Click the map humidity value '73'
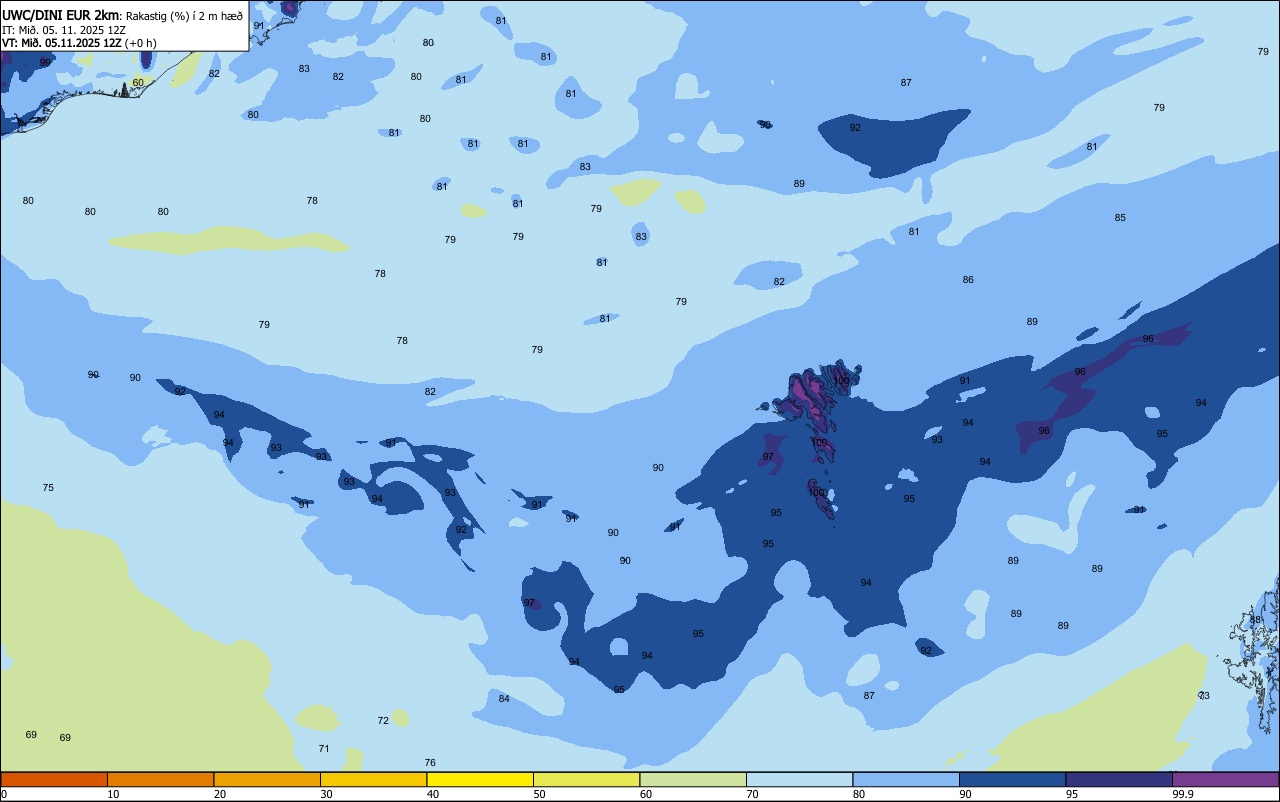 [x=1204, y=696]
